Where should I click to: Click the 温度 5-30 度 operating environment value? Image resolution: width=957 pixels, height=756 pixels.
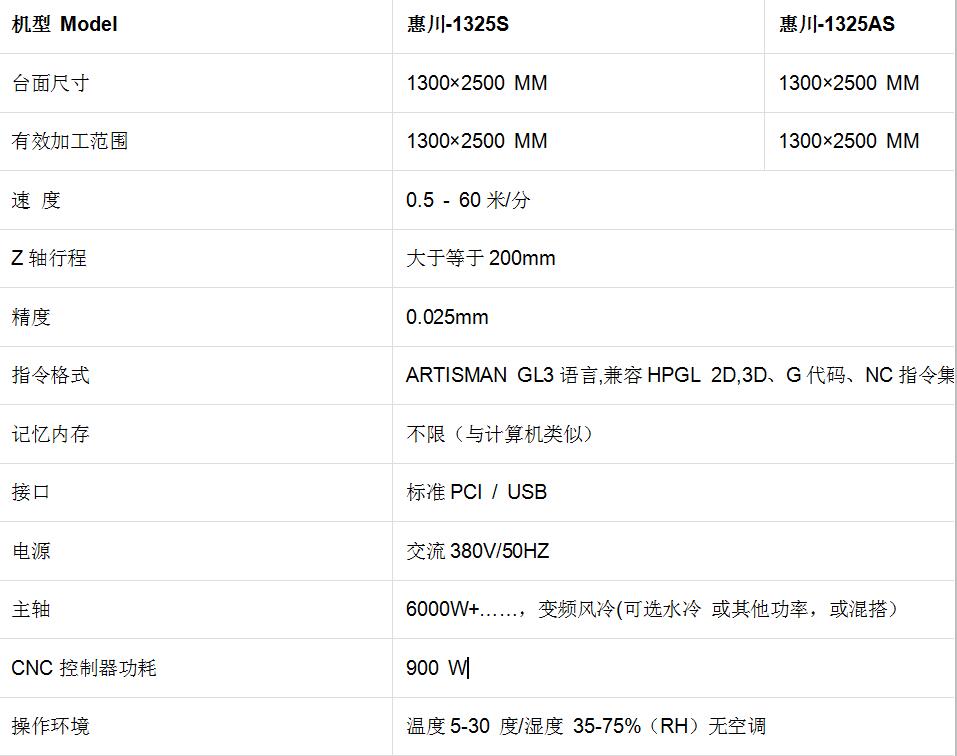coord(585,726)
